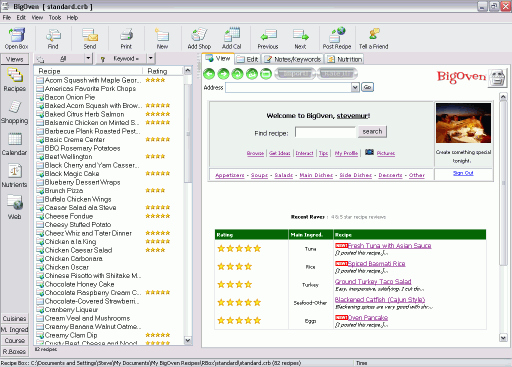
Task: Expand the M. Ingred sidebar section
Action: point(15,329)
